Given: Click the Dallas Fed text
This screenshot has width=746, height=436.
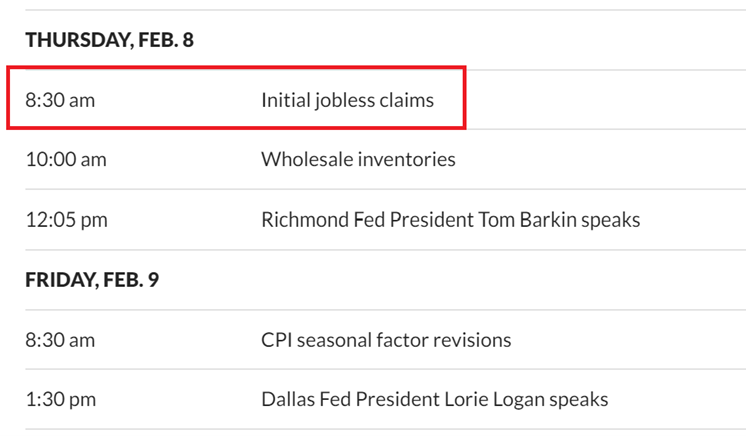Looking at the screenshot, I should click(x=304, y=399).
